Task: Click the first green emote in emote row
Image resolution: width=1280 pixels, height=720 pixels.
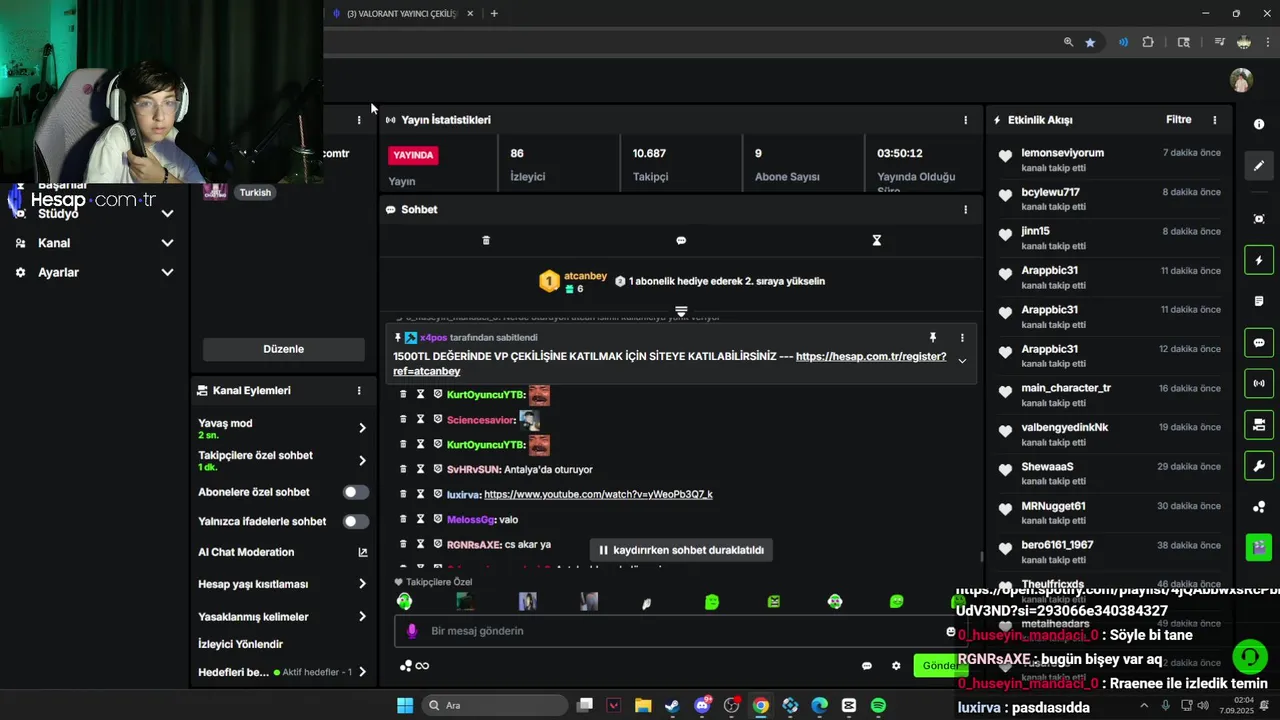Action: tap(404, 601)
